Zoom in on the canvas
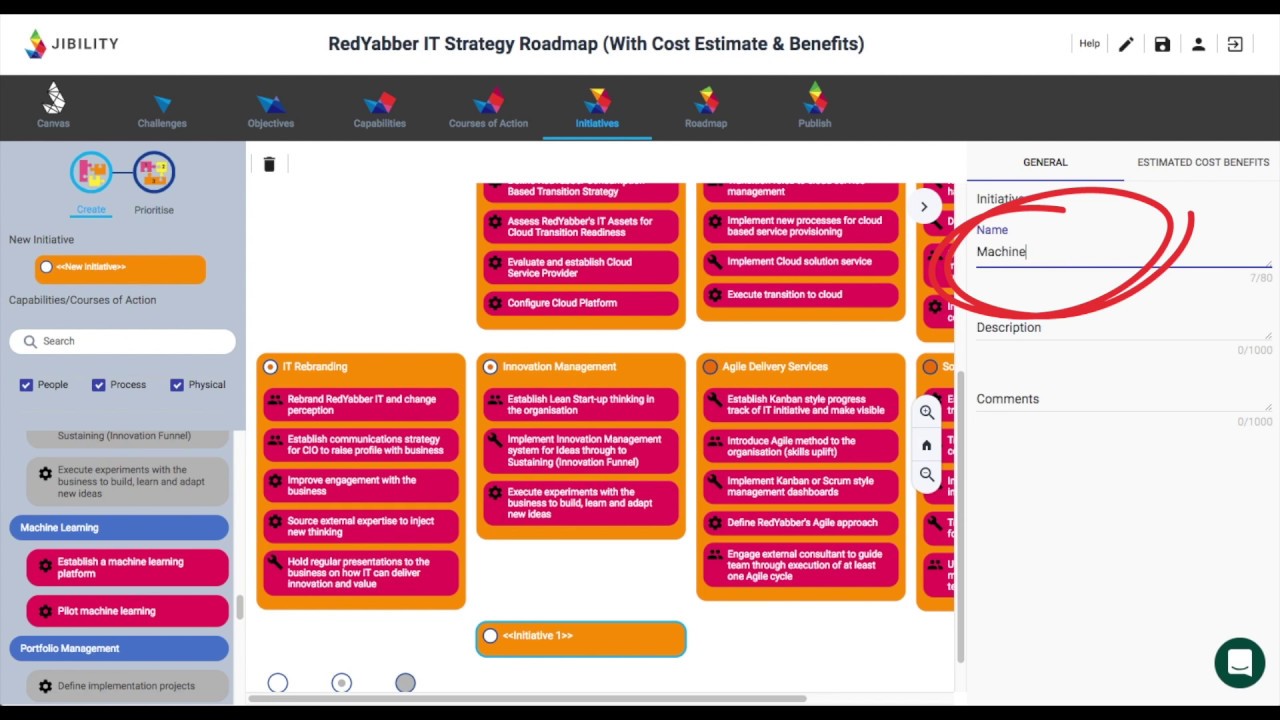1280x720 pixels. (927, 412)
